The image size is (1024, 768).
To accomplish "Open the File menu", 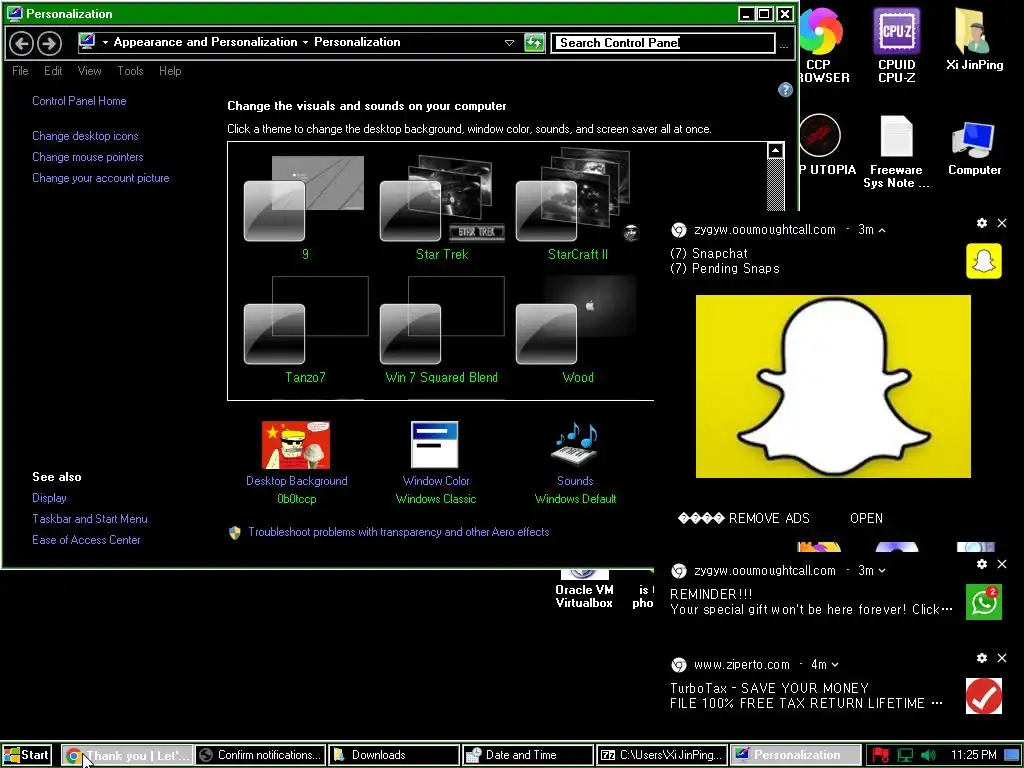I will click(20, 71).
